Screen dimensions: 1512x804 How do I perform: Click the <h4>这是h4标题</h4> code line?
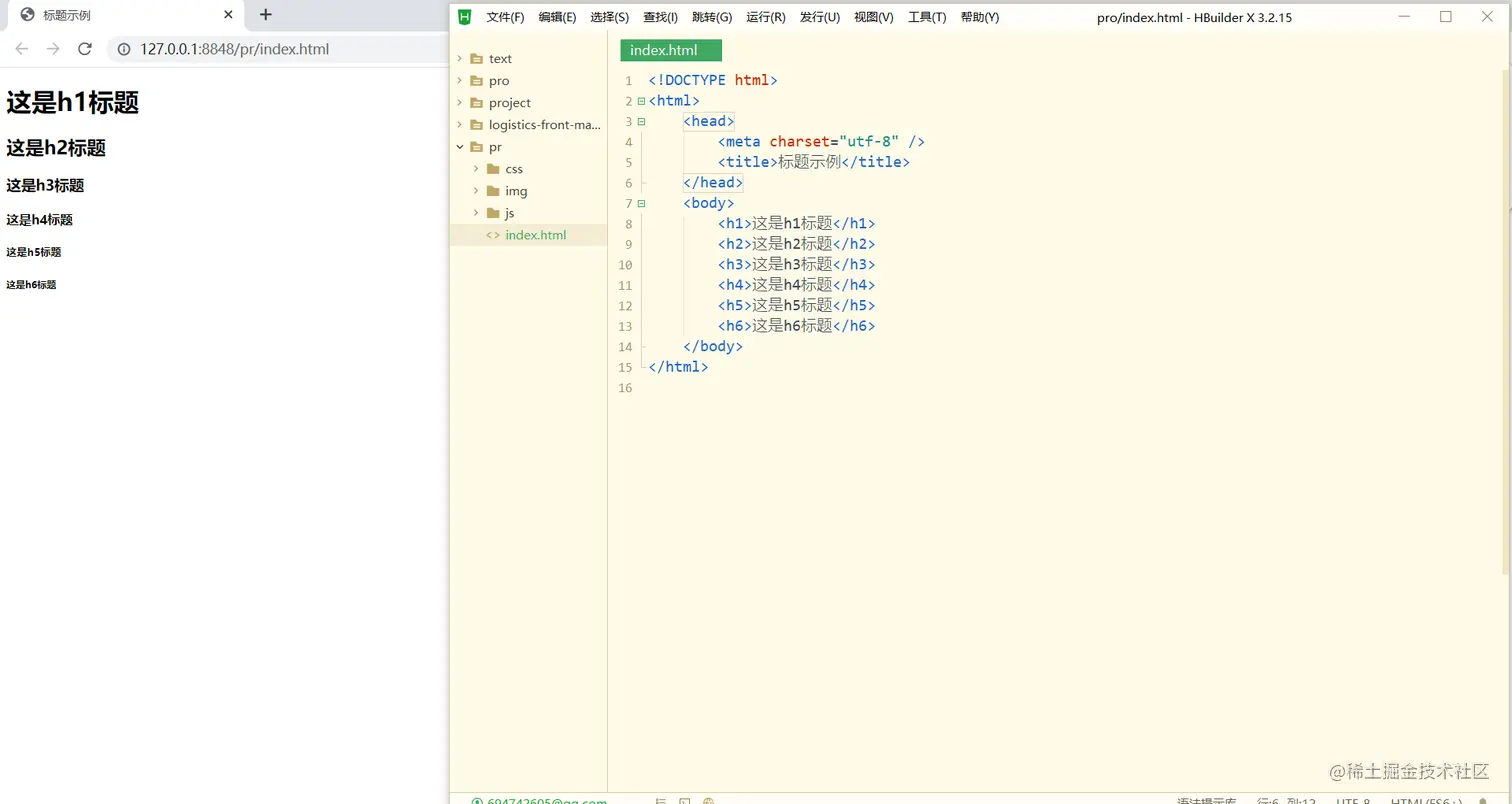tap(796, 285)
